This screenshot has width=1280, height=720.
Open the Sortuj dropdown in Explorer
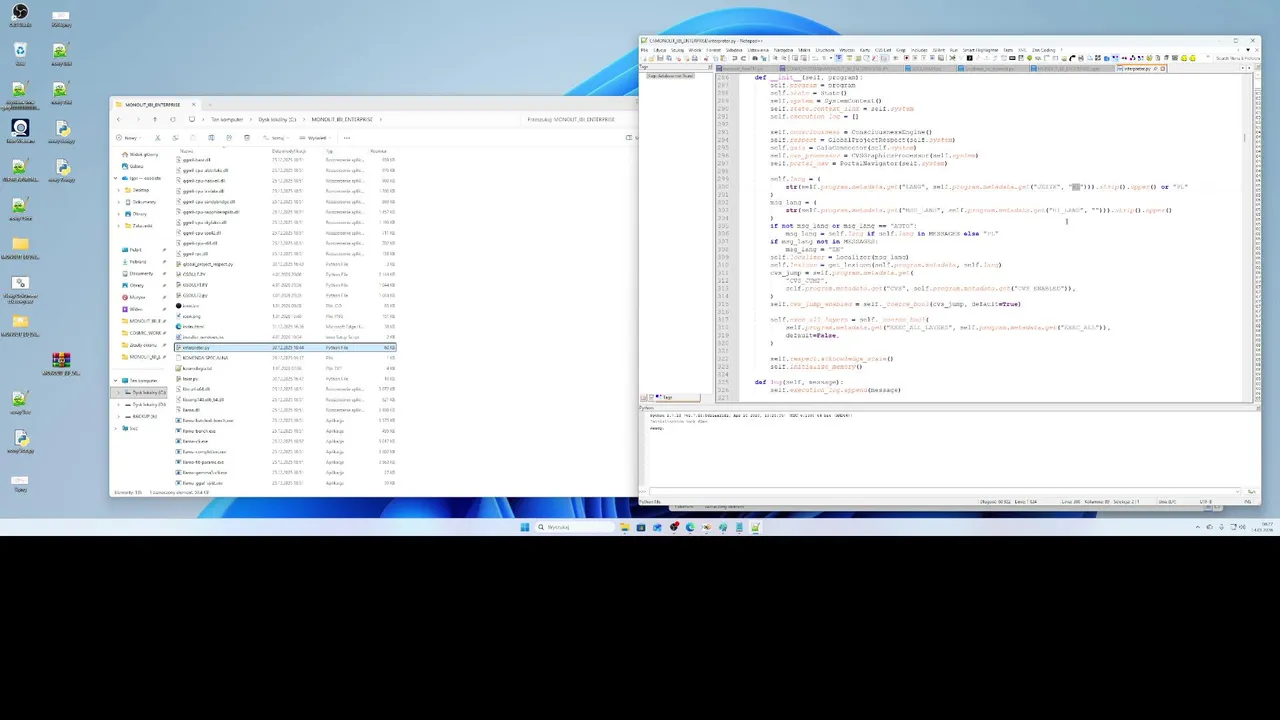(275, 138)
